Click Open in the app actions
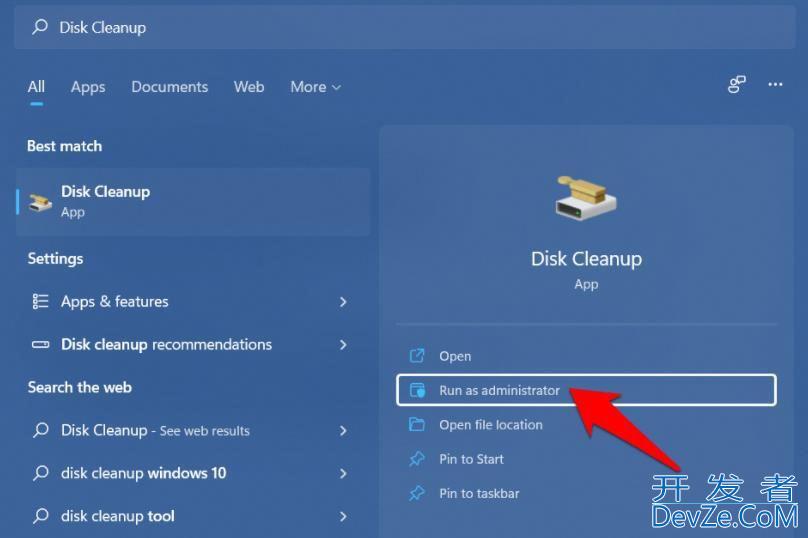Image resolution: width=808 pixels, height=538 pixels. (x=586, y=356)
